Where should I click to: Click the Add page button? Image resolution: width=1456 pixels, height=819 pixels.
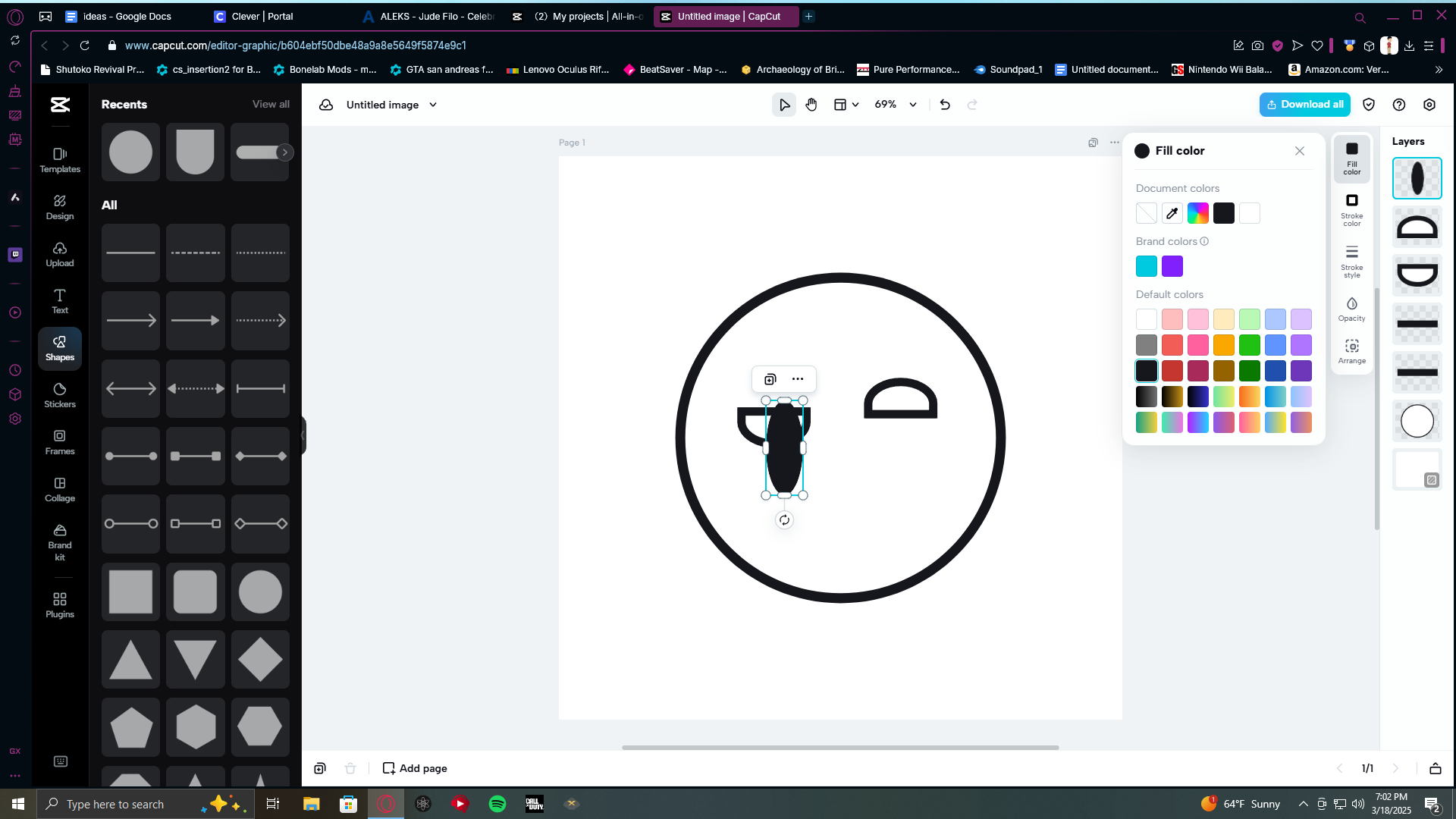click(415, 768)
